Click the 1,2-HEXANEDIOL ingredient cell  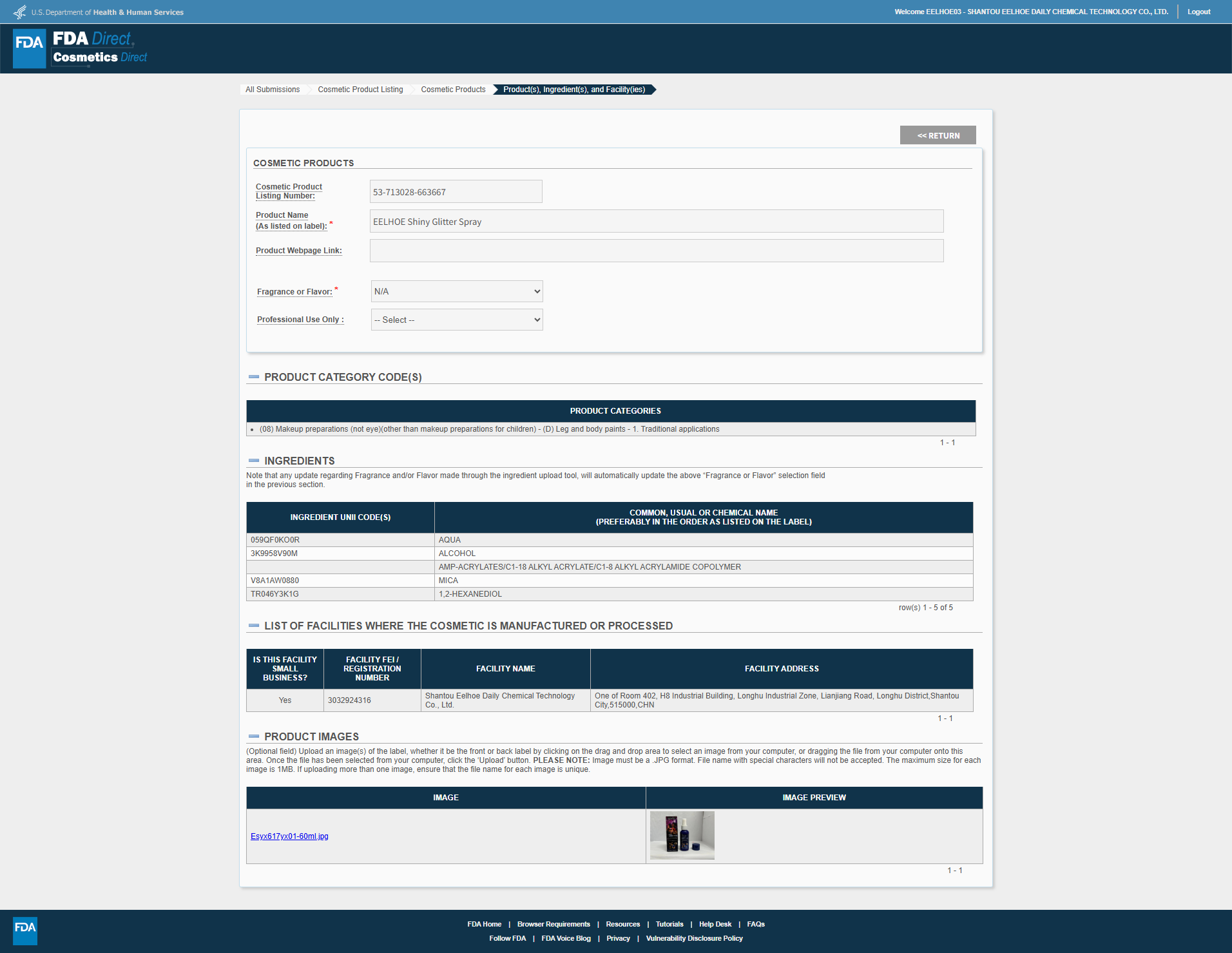(704, 594)
